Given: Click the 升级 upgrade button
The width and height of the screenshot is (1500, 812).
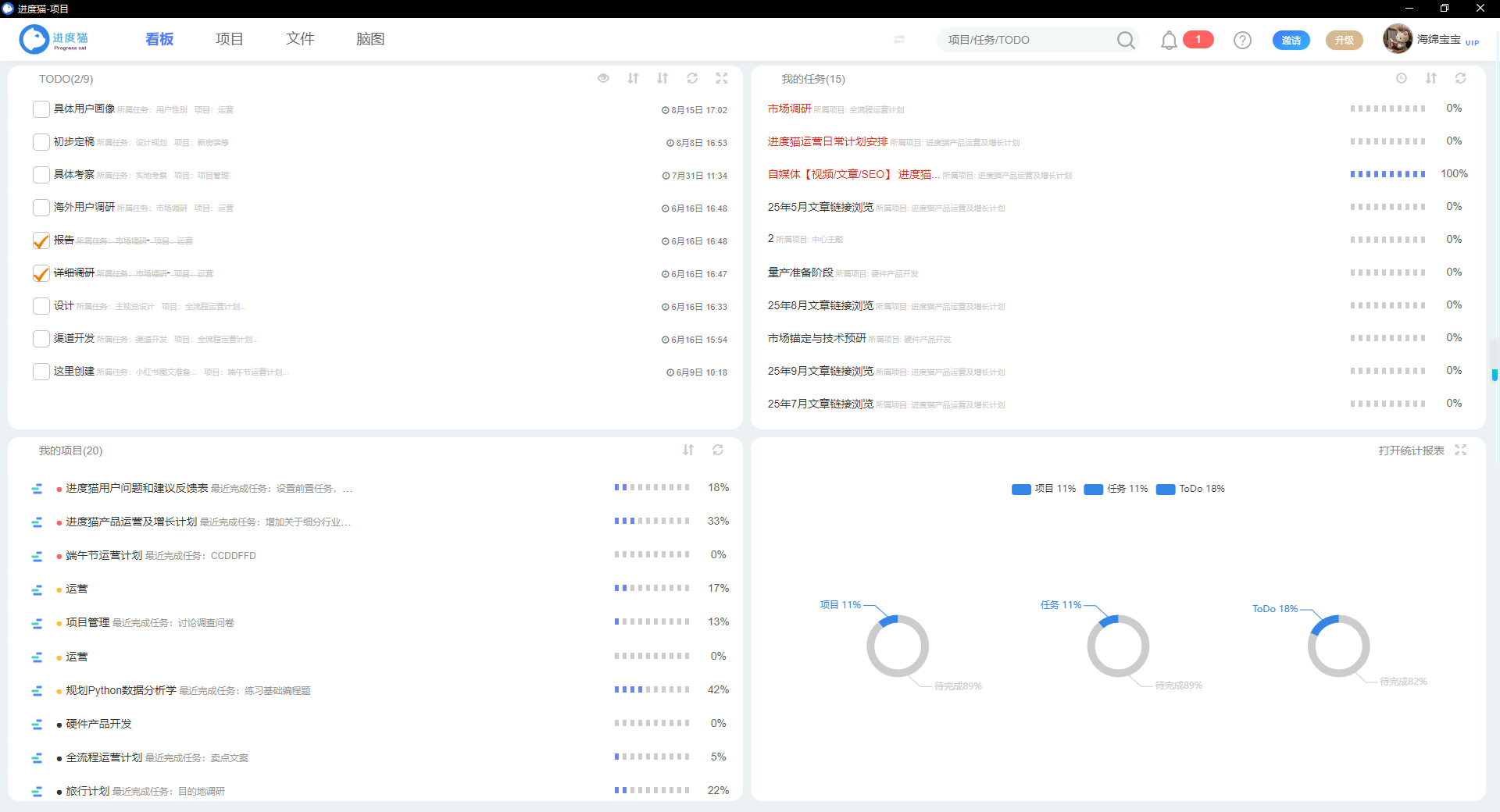Looking at the screenshot, I should click(x=1343, y=40).
